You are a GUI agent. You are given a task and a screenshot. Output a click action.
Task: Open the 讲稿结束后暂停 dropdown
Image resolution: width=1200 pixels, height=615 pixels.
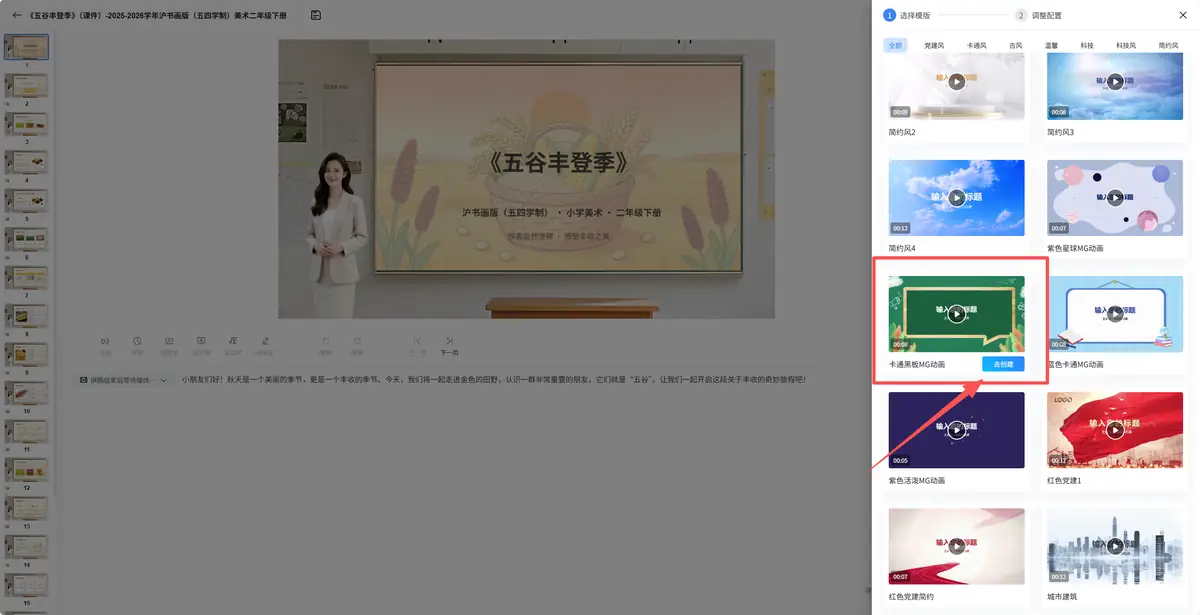point(124,380)
